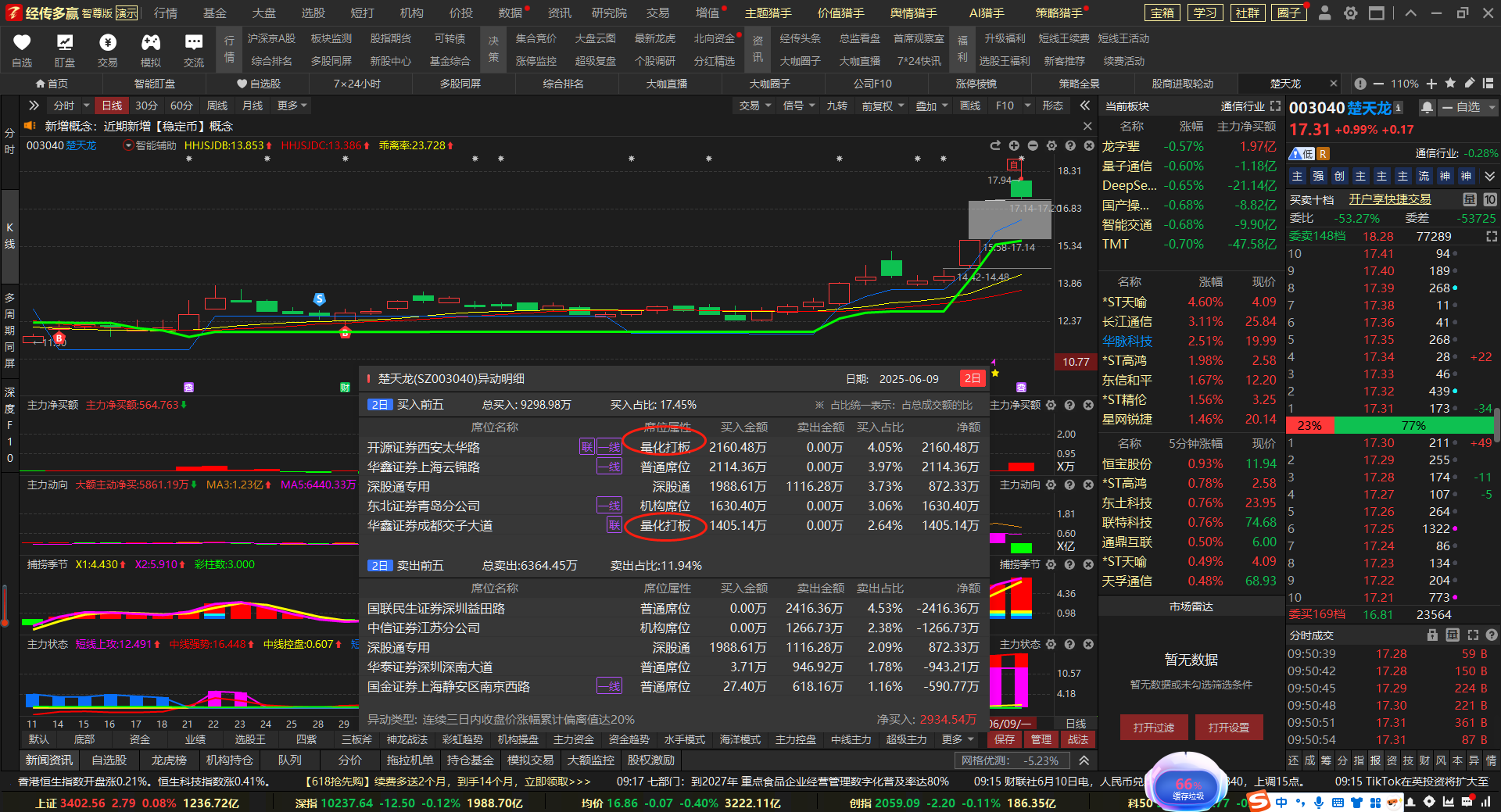Click the lock icon in 分时成交 header
The image size is (1501, 812).
click(x=1432, y=635)
